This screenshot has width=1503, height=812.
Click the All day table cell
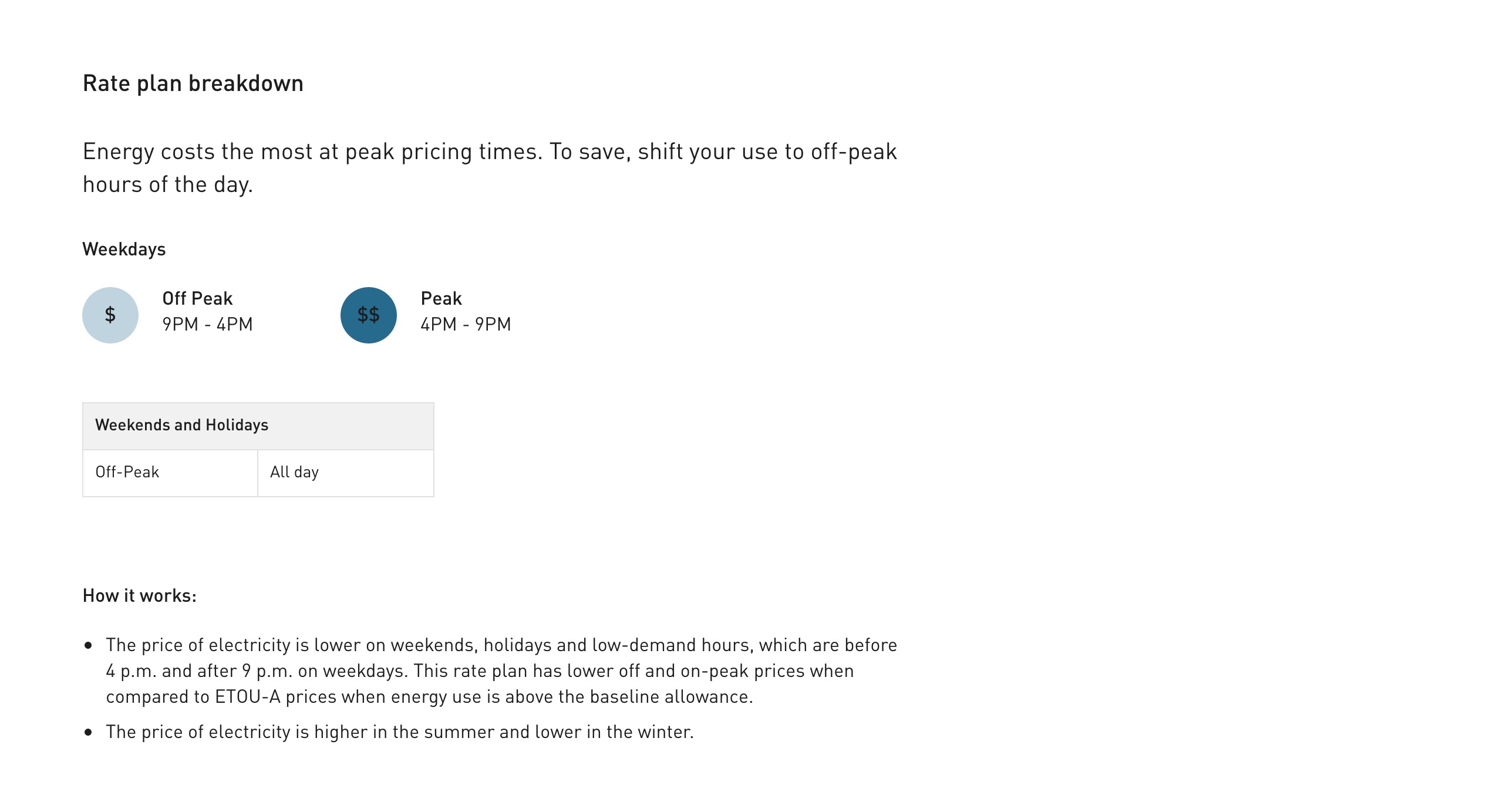(346, 473)
